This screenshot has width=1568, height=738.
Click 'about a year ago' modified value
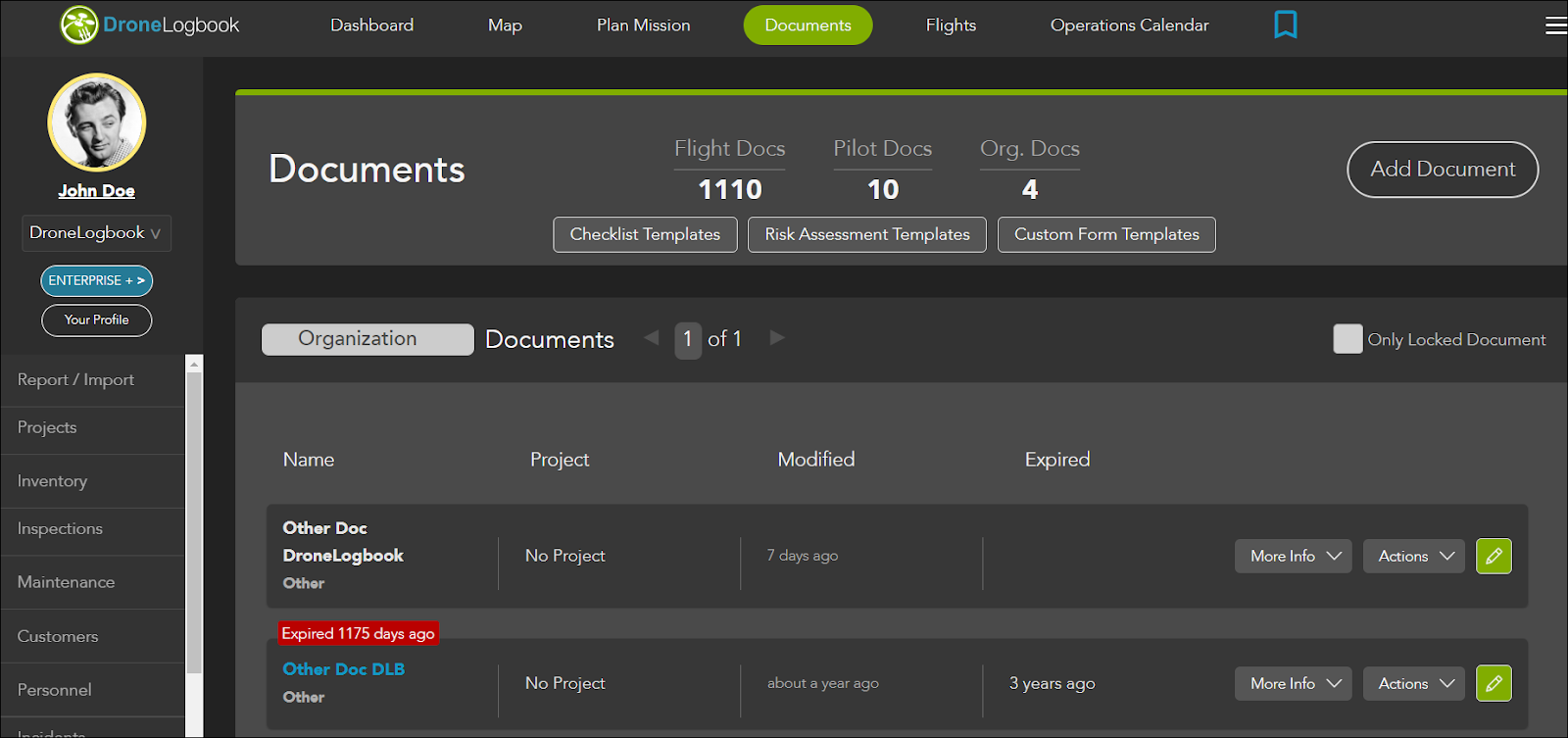(822, 683)
